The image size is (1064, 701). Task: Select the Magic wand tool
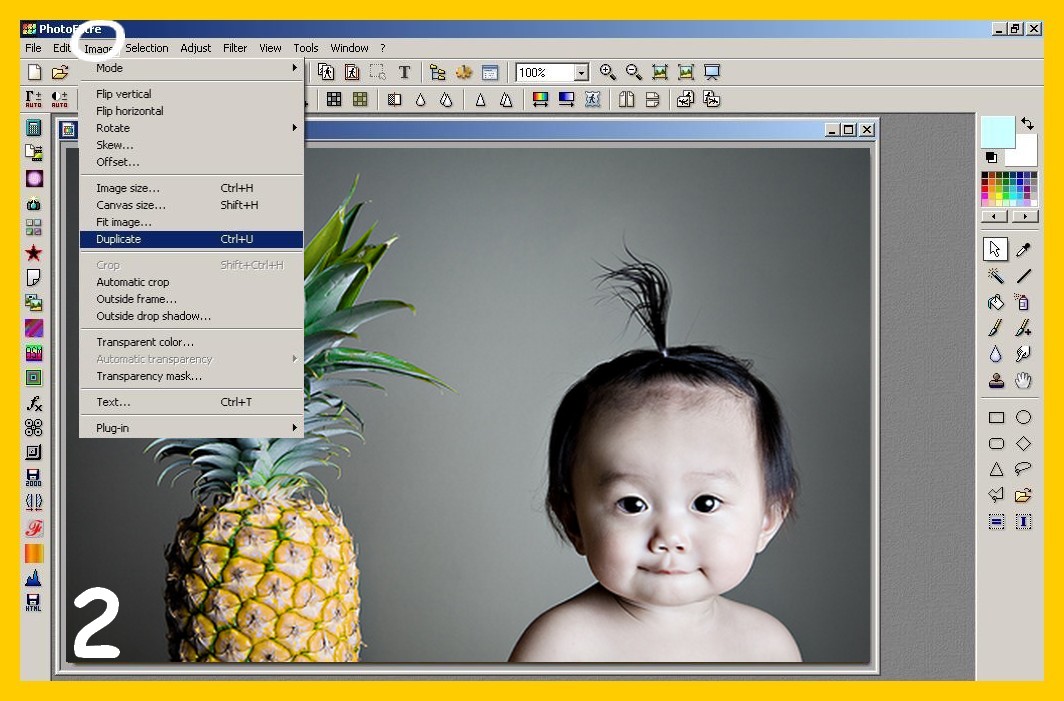pyautogui.click(x=996, y=276)
